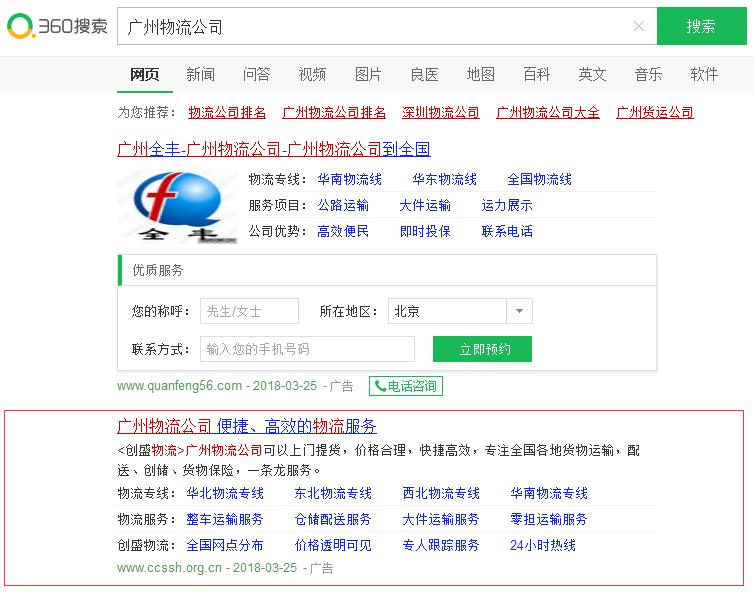This screenshot has width=754, height=592.
Task: Click the 电话咨询 phone icon button
Action: 406,386
